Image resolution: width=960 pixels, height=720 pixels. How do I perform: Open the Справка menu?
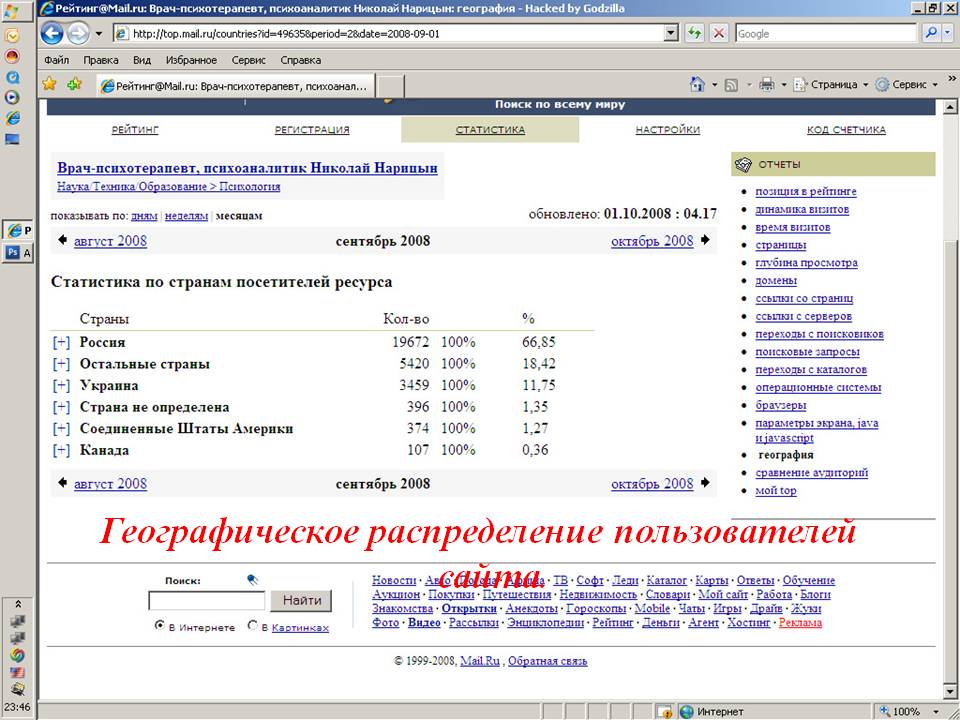[301, 60]
